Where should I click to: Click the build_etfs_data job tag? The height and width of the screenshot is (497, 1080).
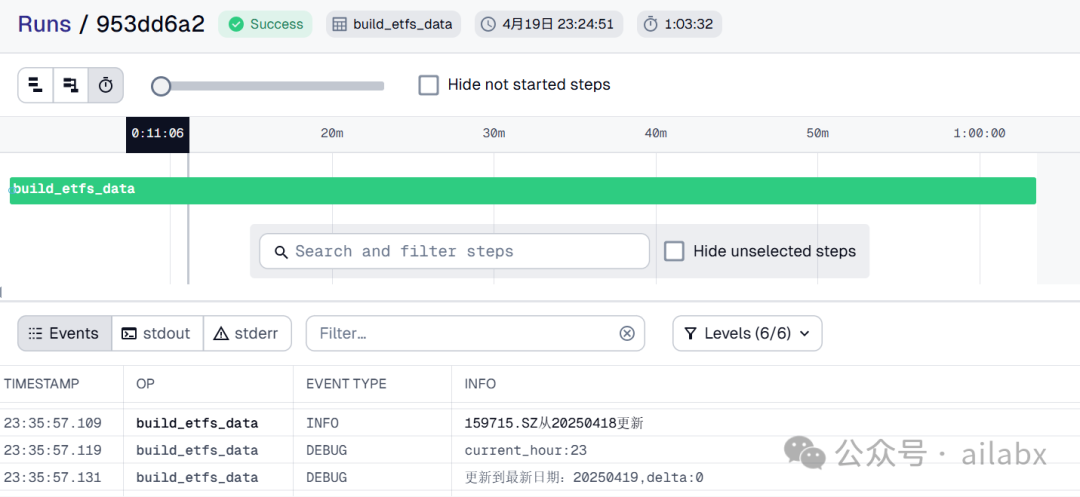(x=393, y=24)
